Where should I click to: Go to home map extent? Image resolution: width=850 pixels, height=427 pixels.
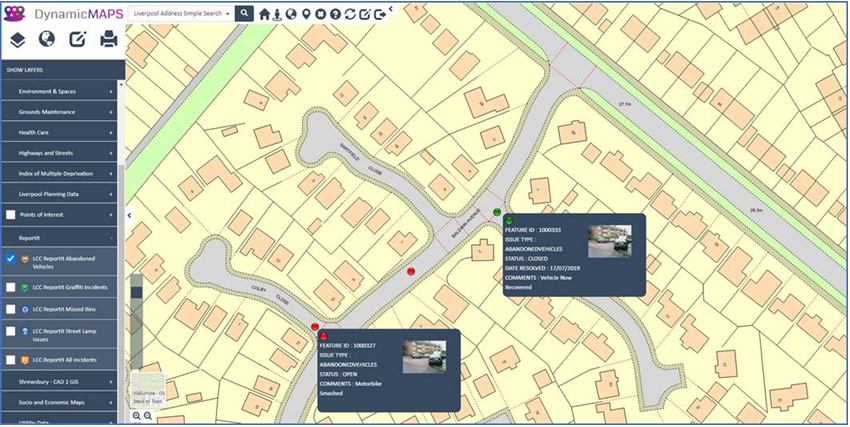point(265,14)
